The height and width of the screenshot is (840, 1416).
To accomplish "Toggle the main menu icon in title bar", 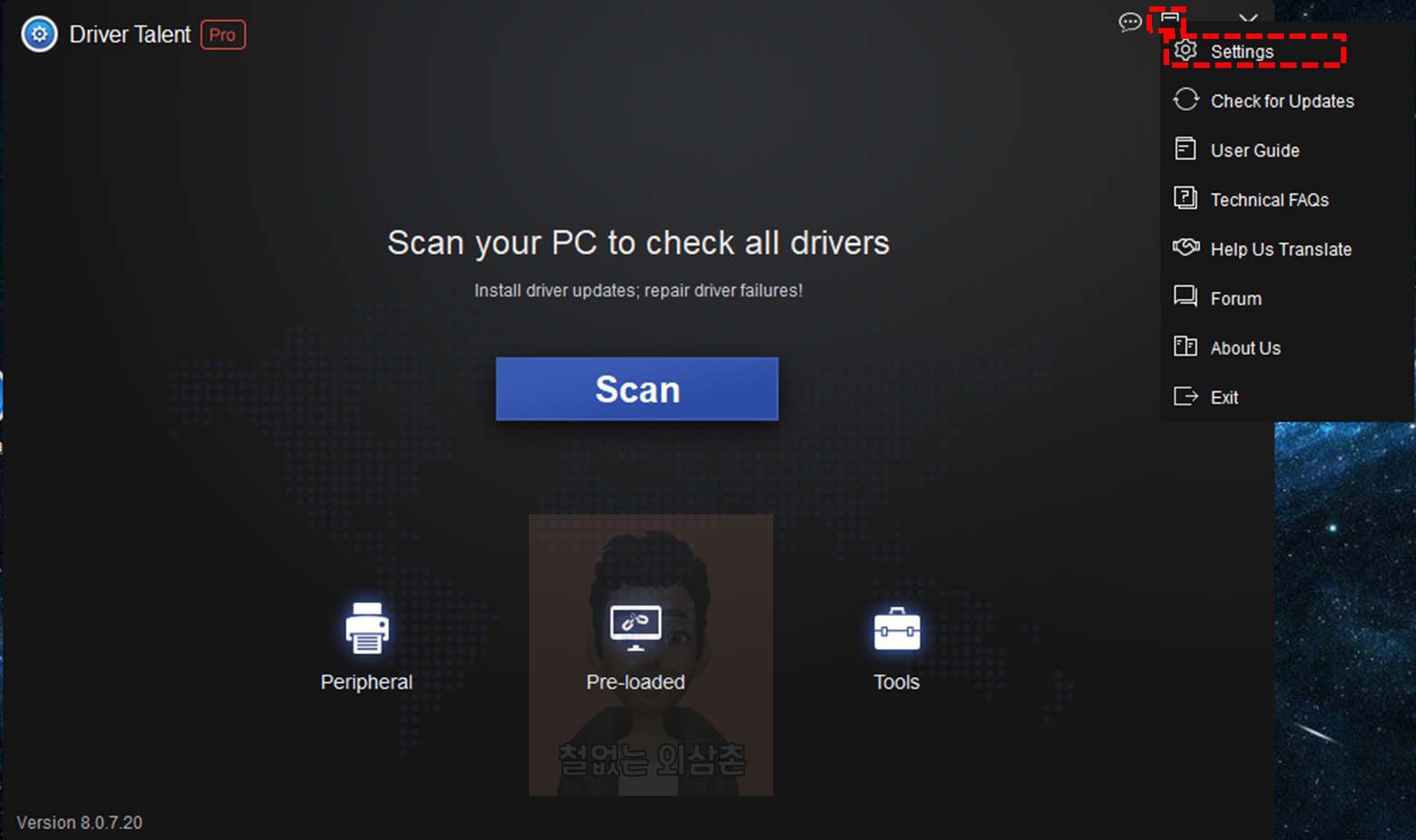I will click(1170, 18).
